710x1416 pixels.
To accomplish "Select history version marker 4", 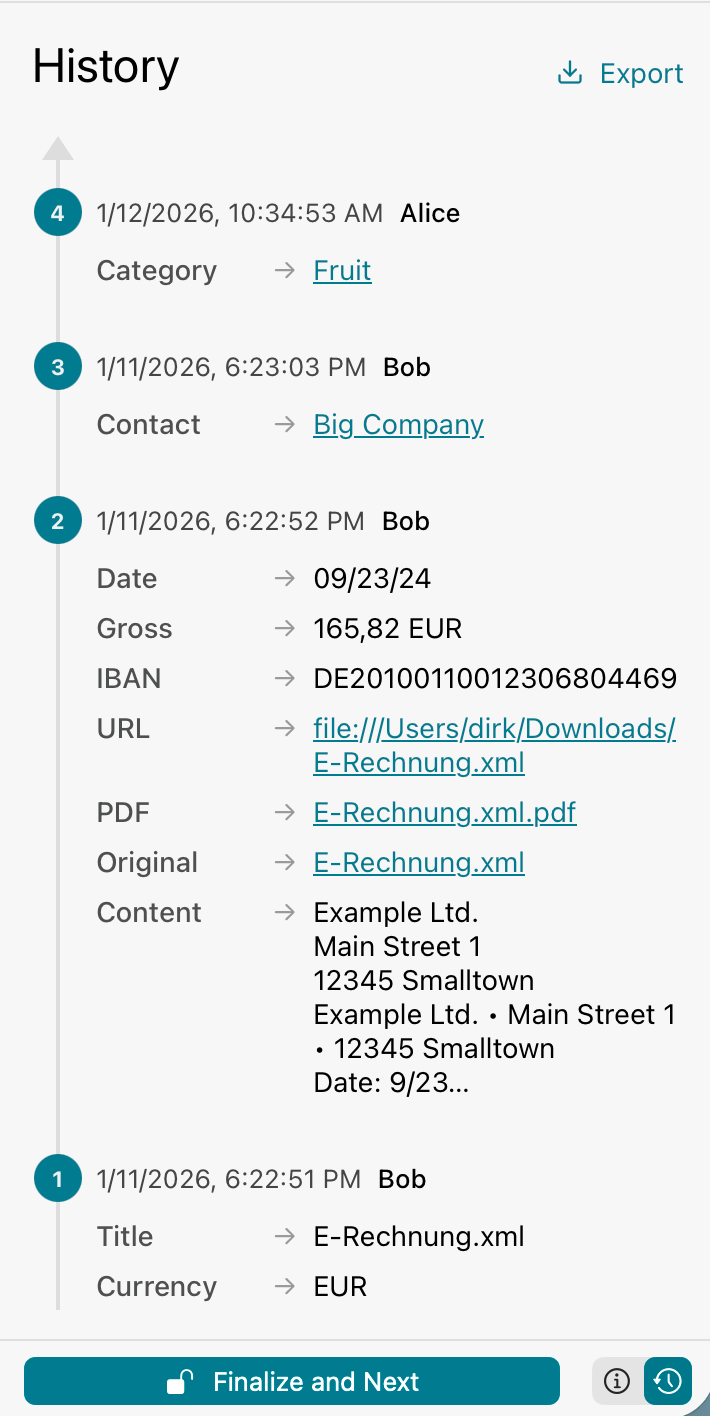I will (x=58, y=213).
